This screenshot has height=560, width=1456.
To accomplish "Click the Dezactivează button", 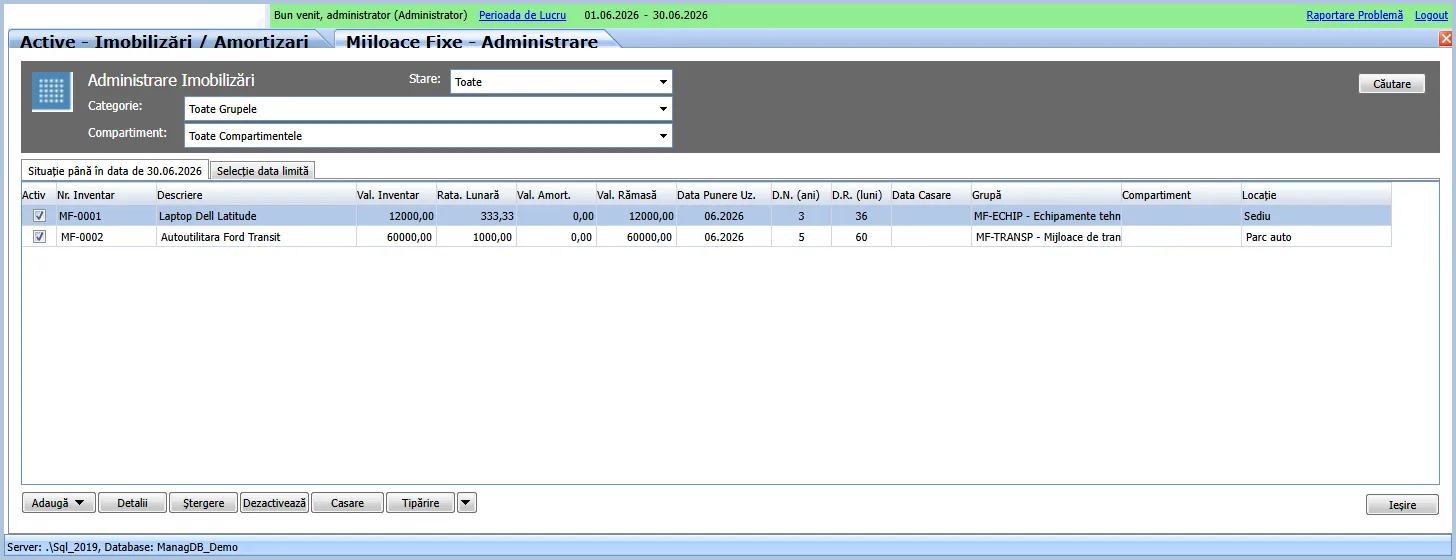I will tap(274, 503).
